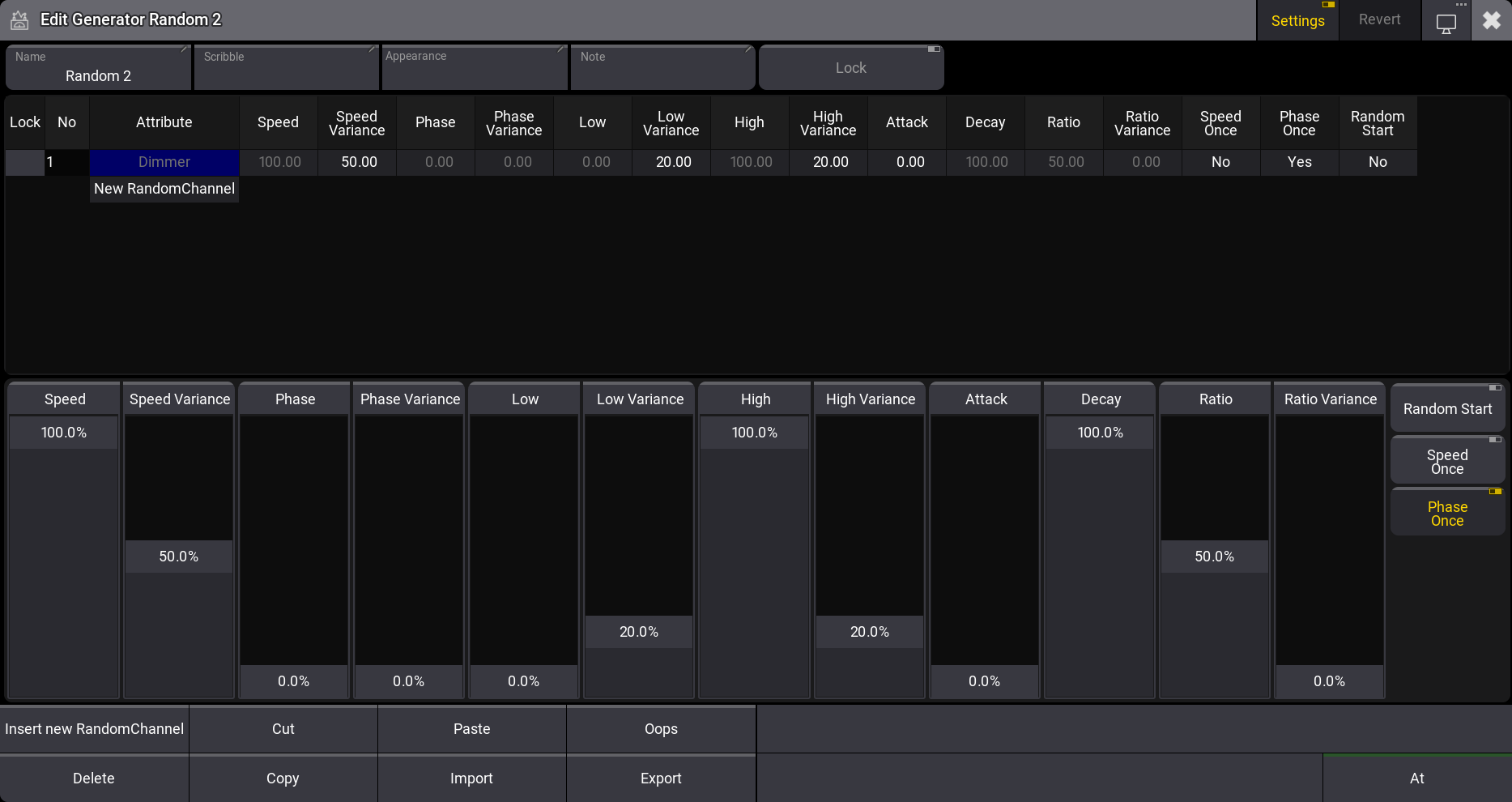Screen dimensions: 1512x802
Task: Click the Revert button
Action: coord(1379,20)
